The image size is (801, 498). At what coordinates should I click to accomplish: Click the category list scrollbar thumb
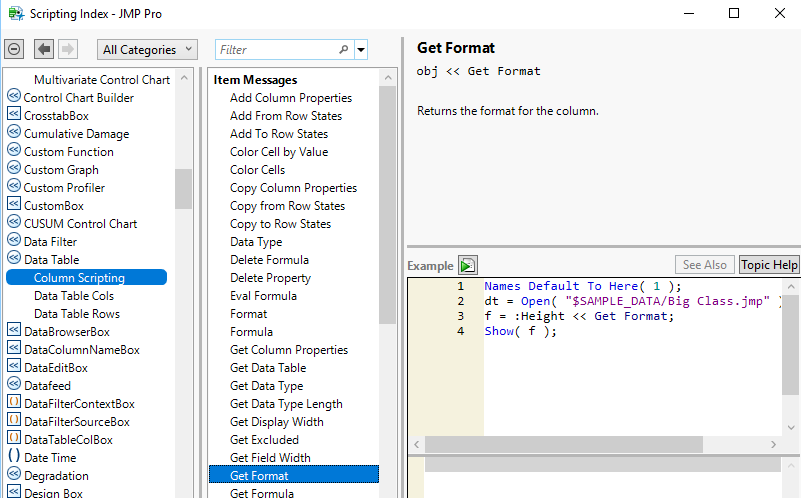(x=183, y=188)
